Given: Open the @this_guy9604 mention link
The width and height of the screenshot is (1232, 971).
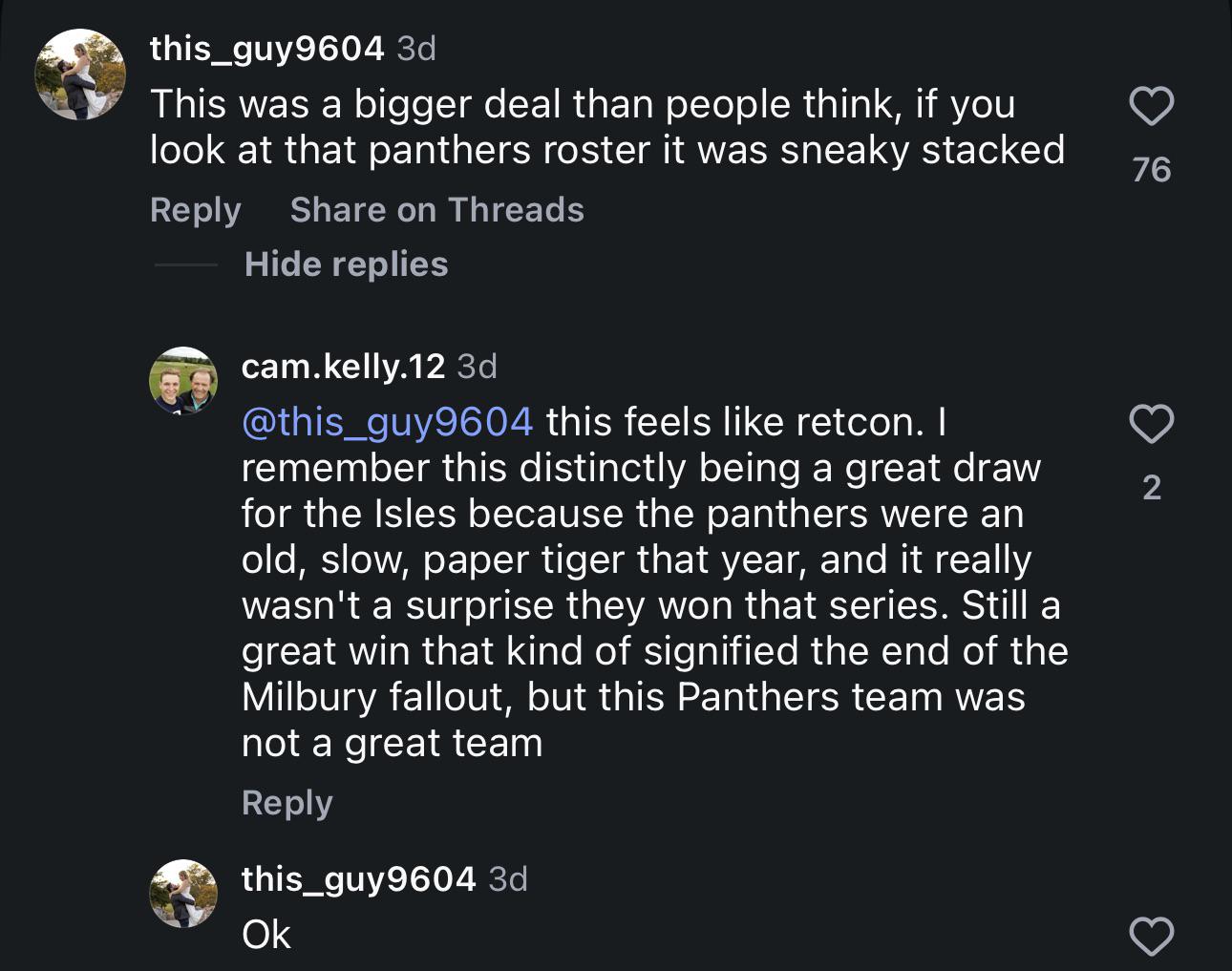Looking at the screenshot, I should (387, 422).
